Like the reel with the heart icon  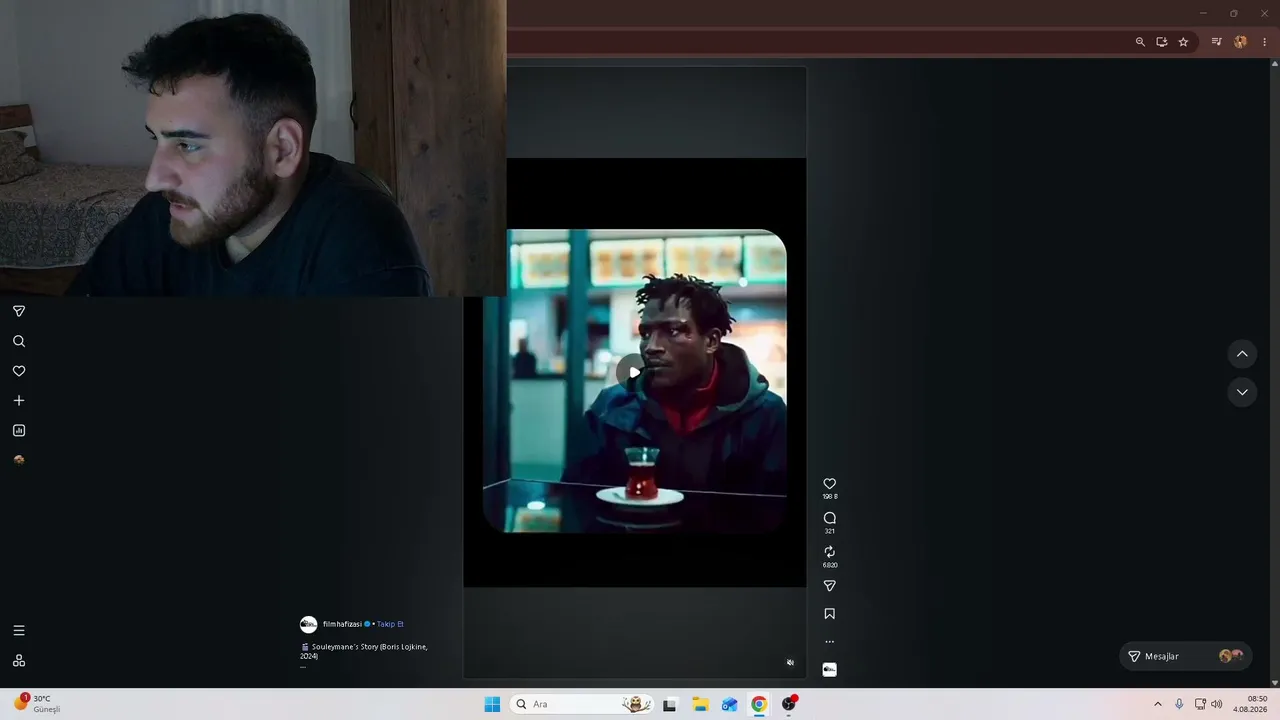[x=829, y=484]
